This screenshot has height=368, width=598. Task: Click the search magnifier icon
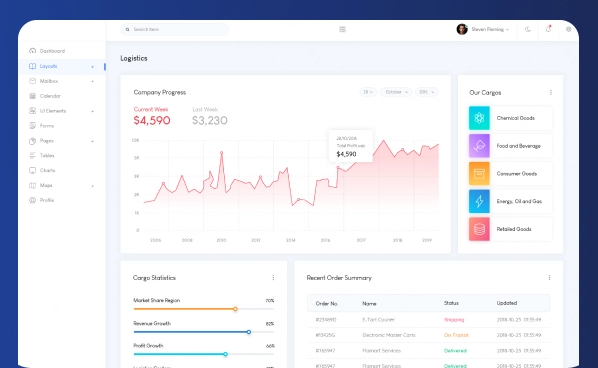click(128, 29)
